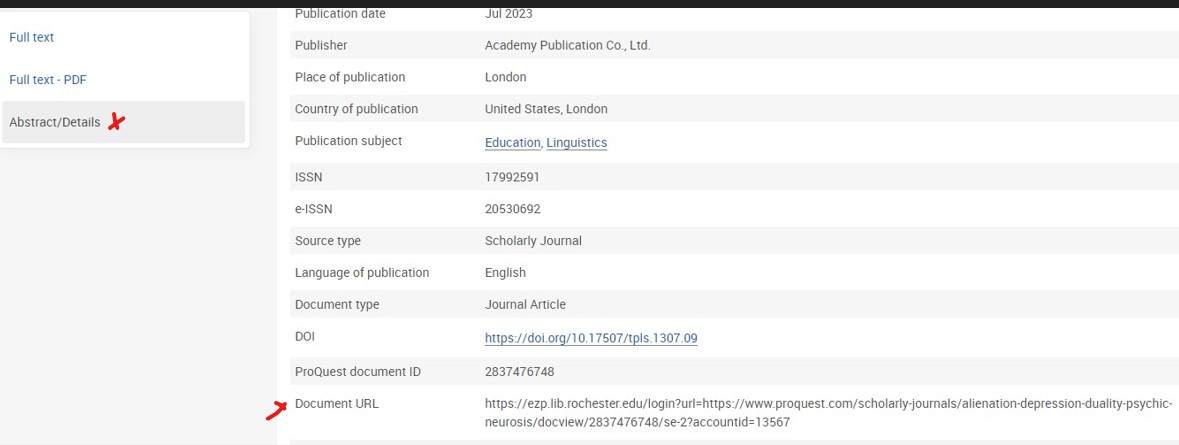Click the e-ISSN value 20530692

click(512, 209)
